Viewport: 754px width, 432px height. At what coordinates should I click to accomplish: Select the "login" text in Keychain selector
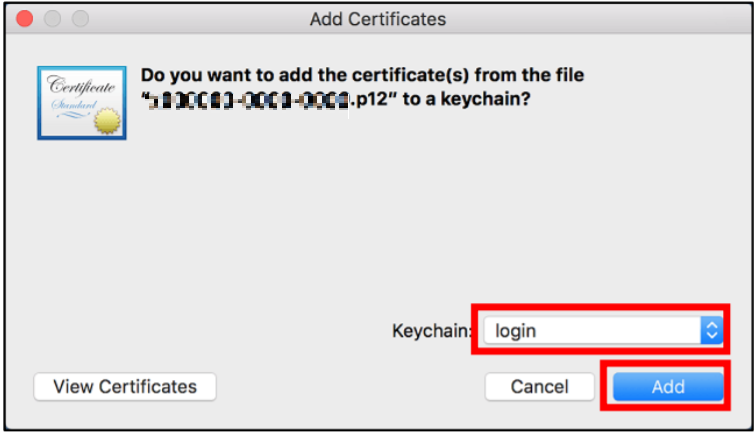click(516, 330)
